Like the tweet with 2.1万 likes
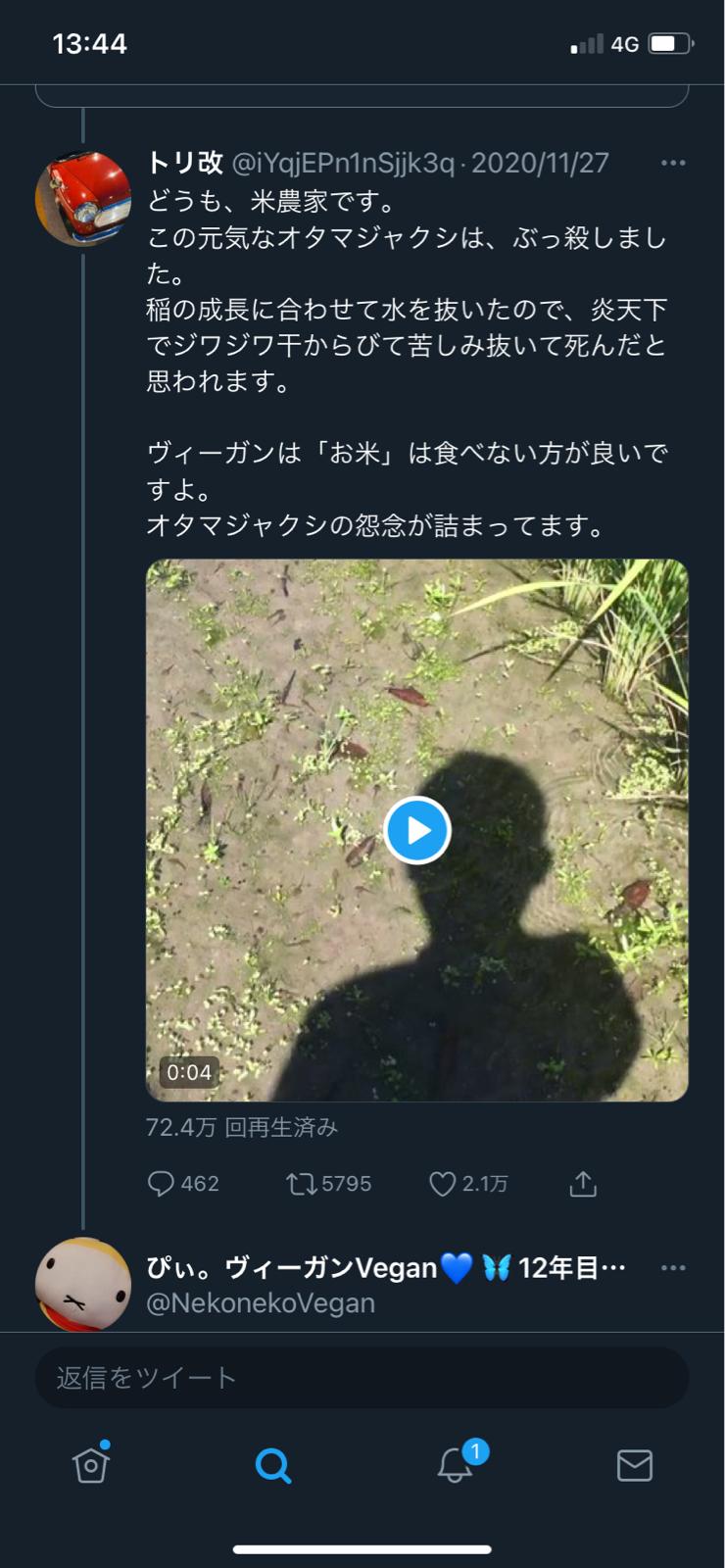725x1568 pixels. point(443,1184)
